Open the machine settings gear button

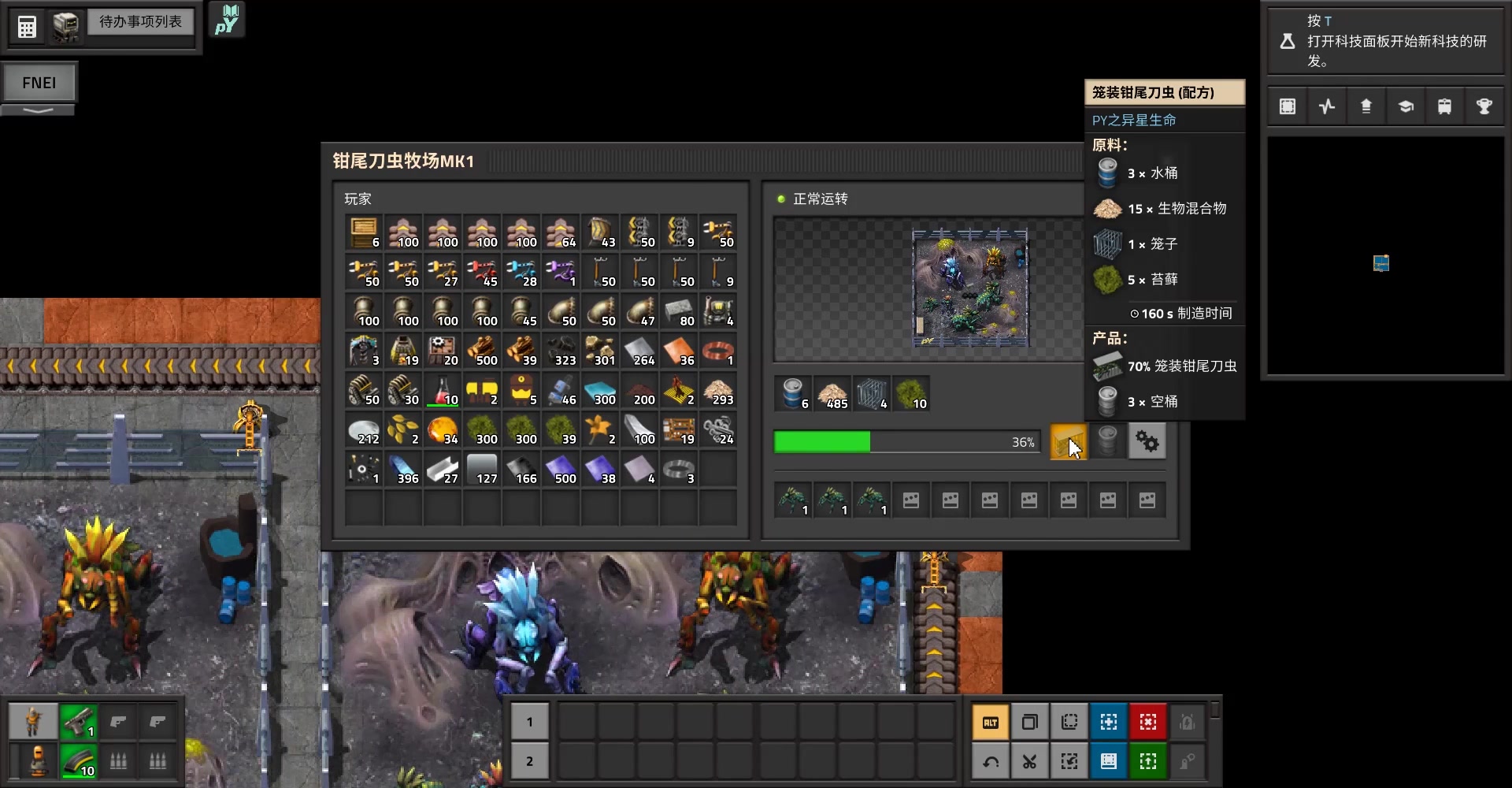[x=1147, y=442]
